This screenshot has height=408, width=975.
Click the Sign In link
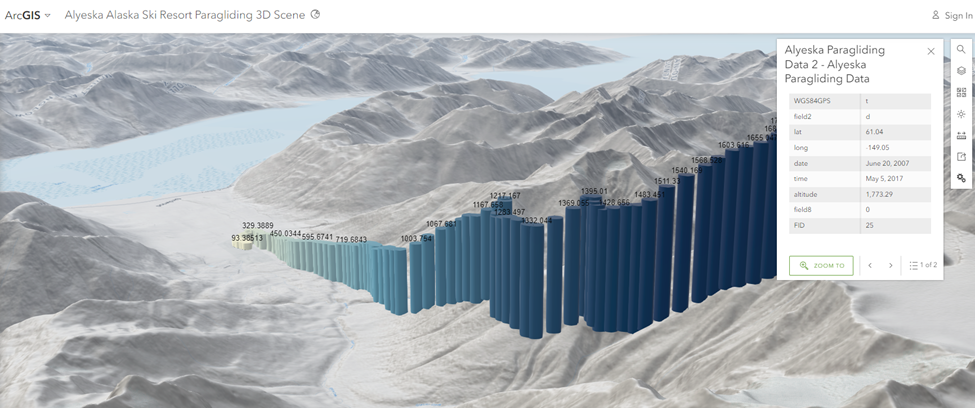click(952, 16)
